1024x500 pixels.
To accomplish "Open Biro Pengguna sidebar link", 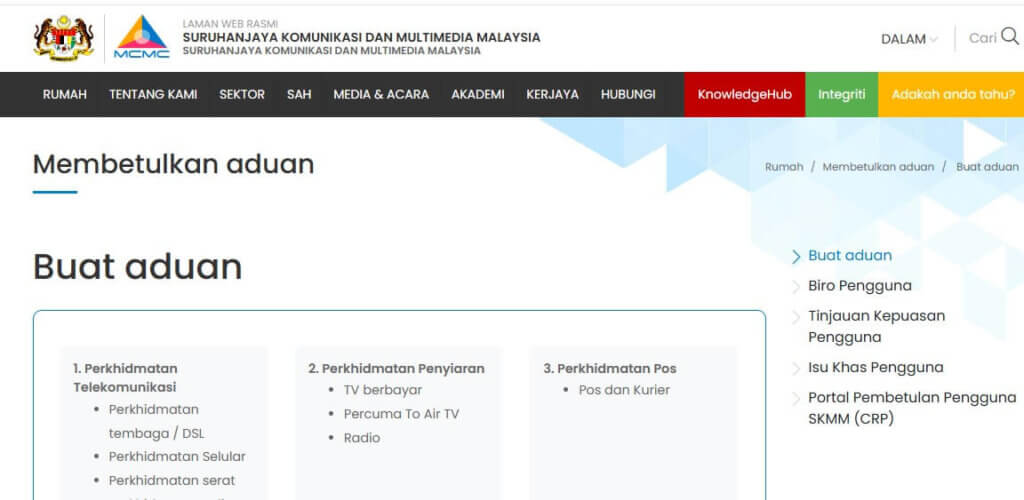I will click(859, 285).
